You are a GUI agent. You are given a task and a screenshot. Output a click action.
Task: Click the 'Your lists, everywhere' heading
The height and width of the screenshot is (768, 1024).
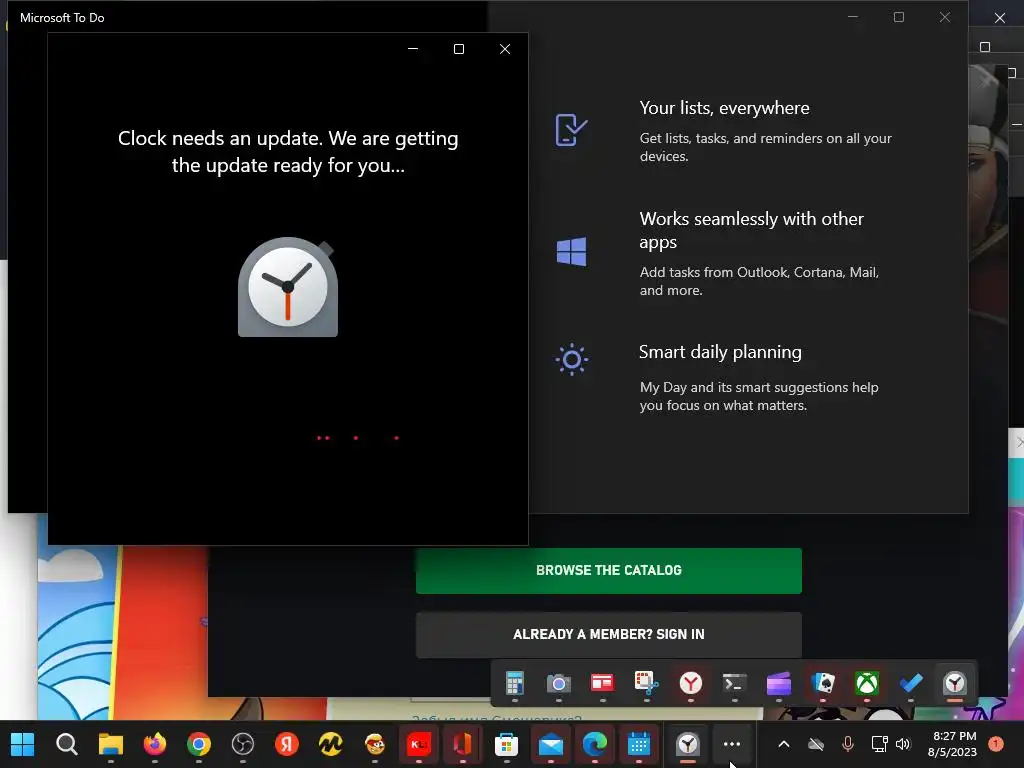724,108
